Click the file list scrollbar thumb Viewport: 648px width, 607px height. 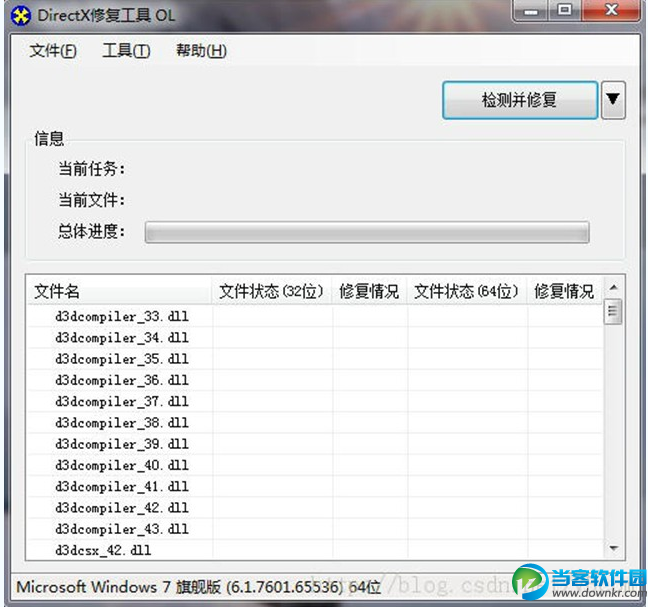point(613,311)
